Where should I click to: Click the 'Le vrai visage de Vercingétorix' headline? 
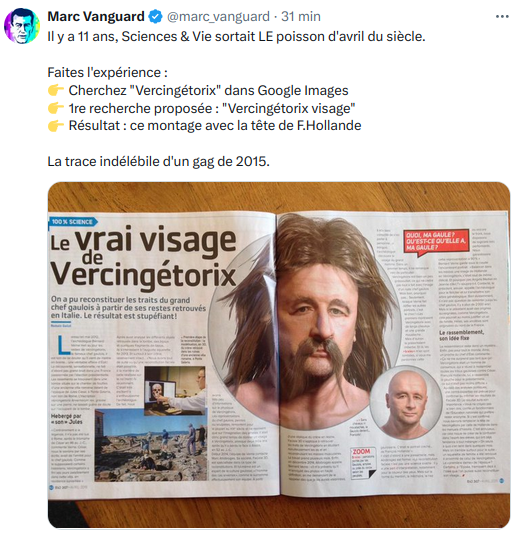pos(143,259)
